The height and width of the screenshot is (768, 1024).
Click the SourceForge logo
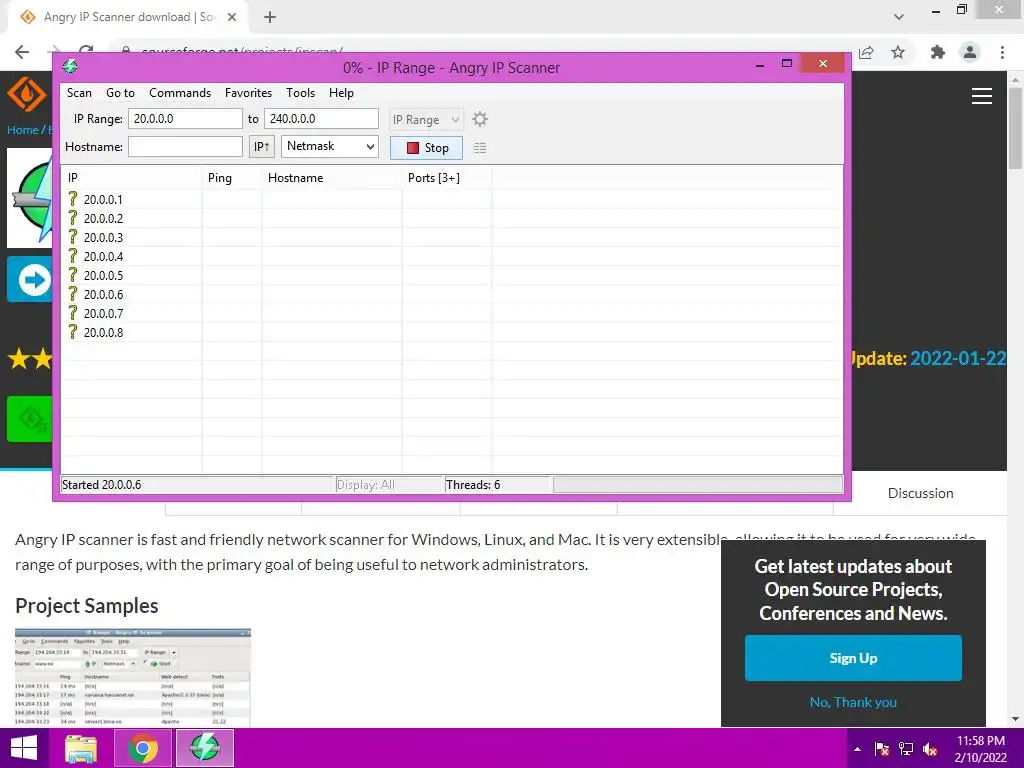pyautogui.click(x=27, y=95)
